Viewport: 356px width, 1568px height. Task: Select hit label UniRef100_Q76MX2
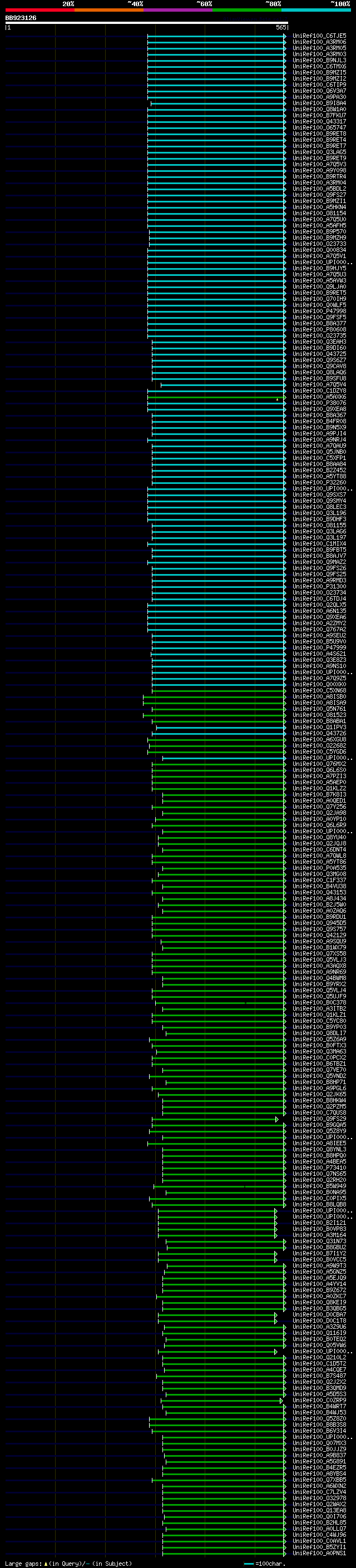tap(319, 764)
